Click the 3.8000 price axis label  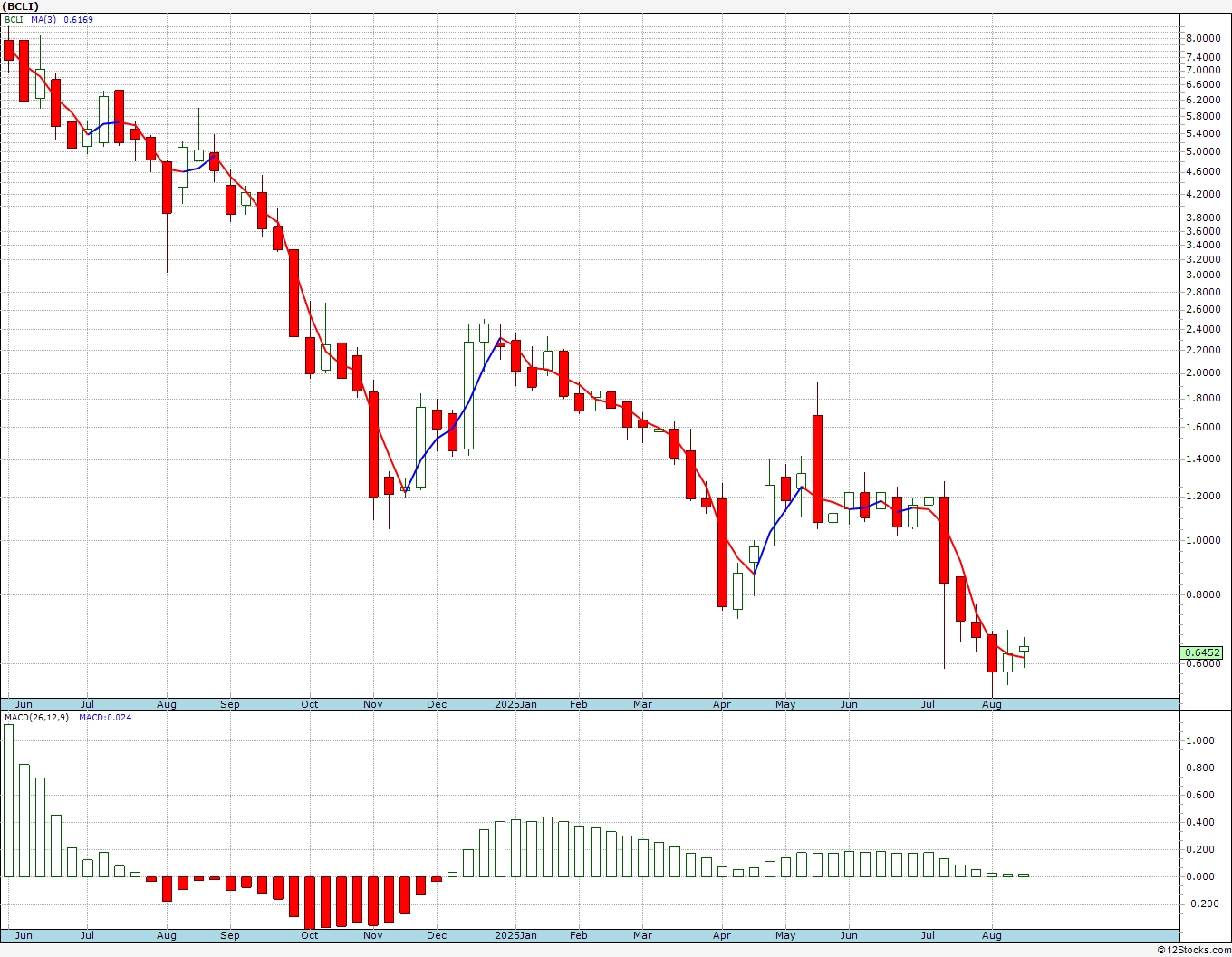1203,218
